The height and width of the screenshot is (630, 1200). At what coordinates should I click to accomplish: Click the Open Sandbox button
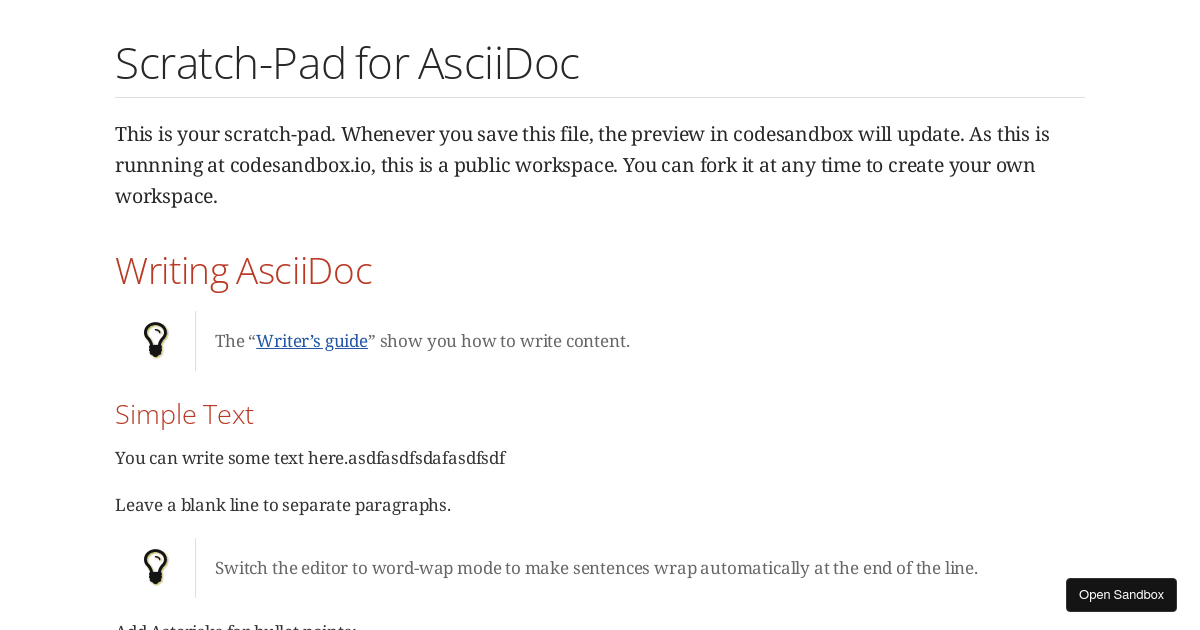point(1121,594)
